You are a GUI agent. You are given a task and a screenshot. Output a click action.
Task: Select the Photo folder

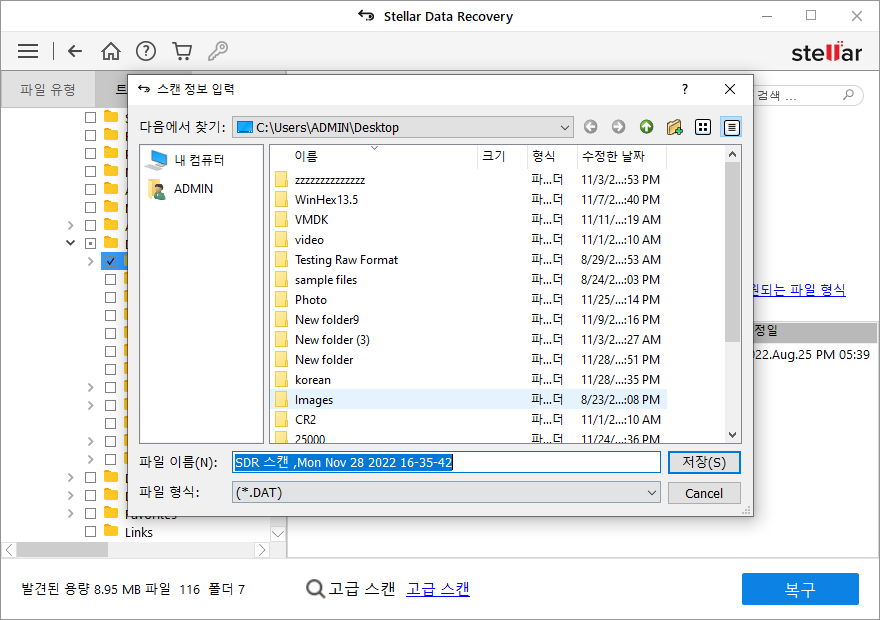point(310,300)
